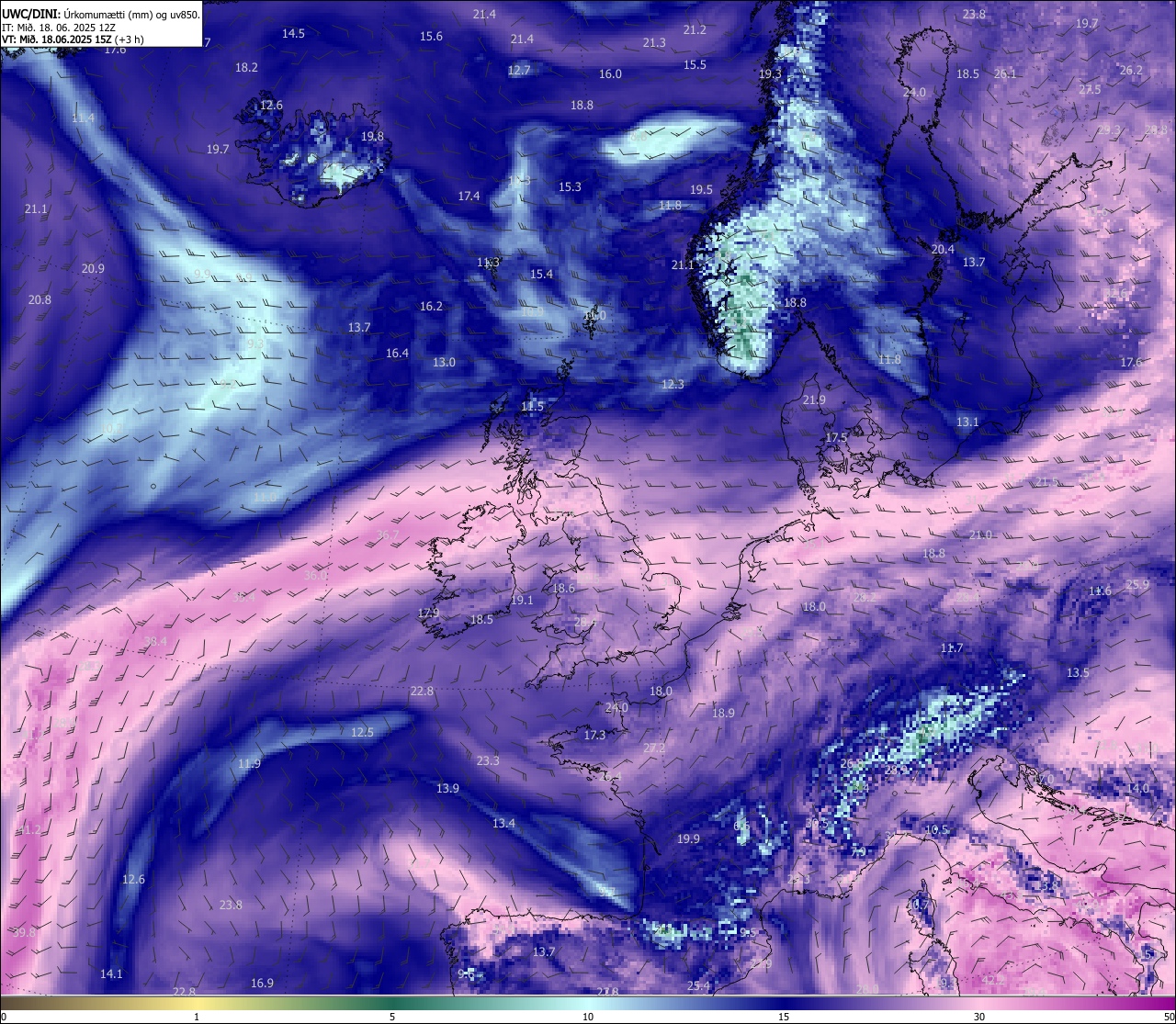This screenshot has width=1176, height=1024.
Task: Select the 14.1 value in bottom left corner
Action: [111, 974]
